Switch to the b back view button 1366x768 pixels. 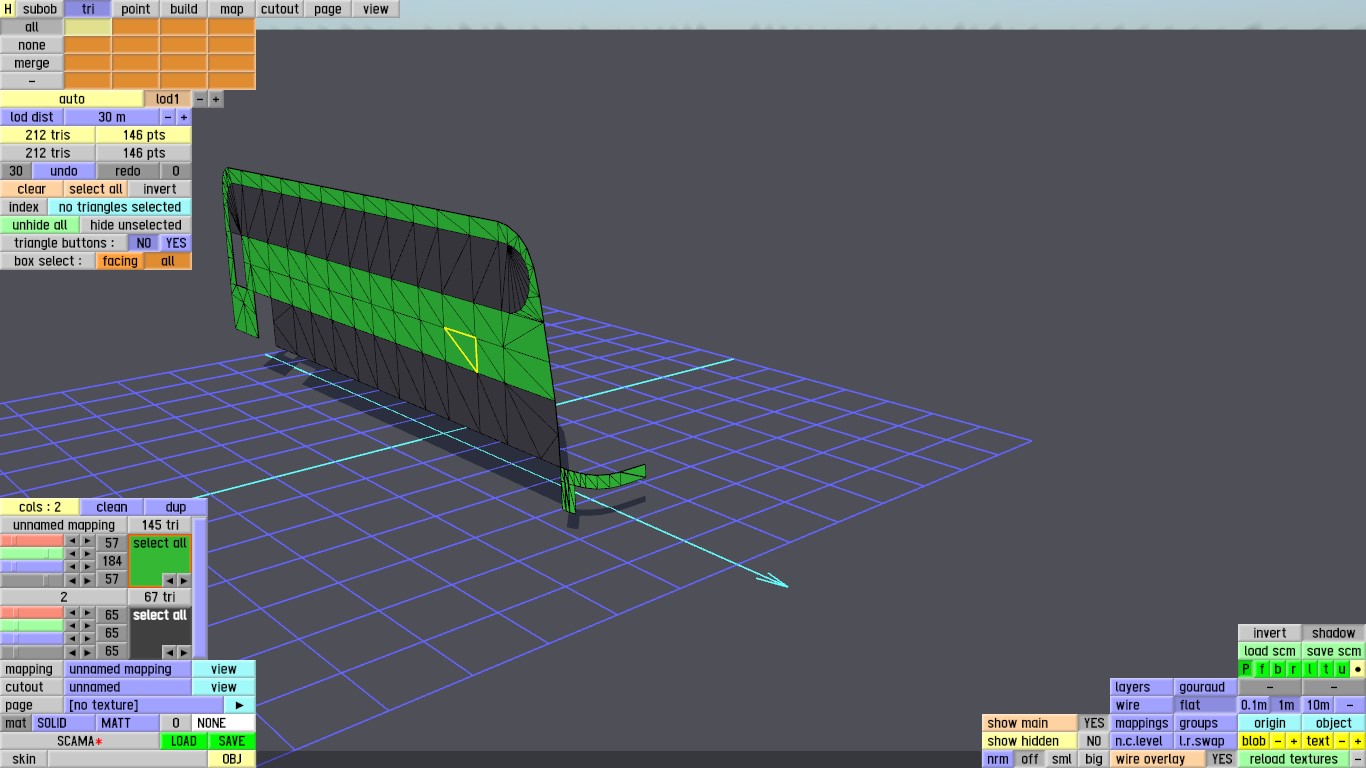1278,669
